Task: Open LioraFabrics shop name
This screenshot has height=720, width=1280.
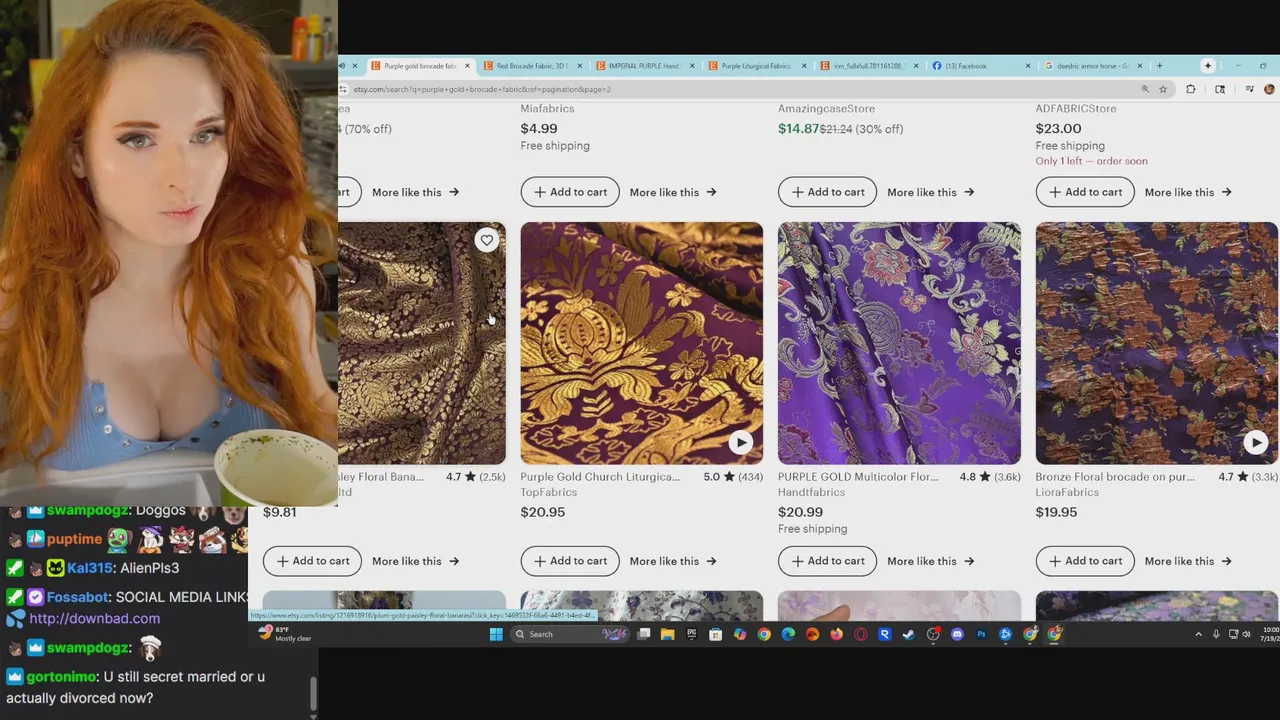Action: point(1067,492)
